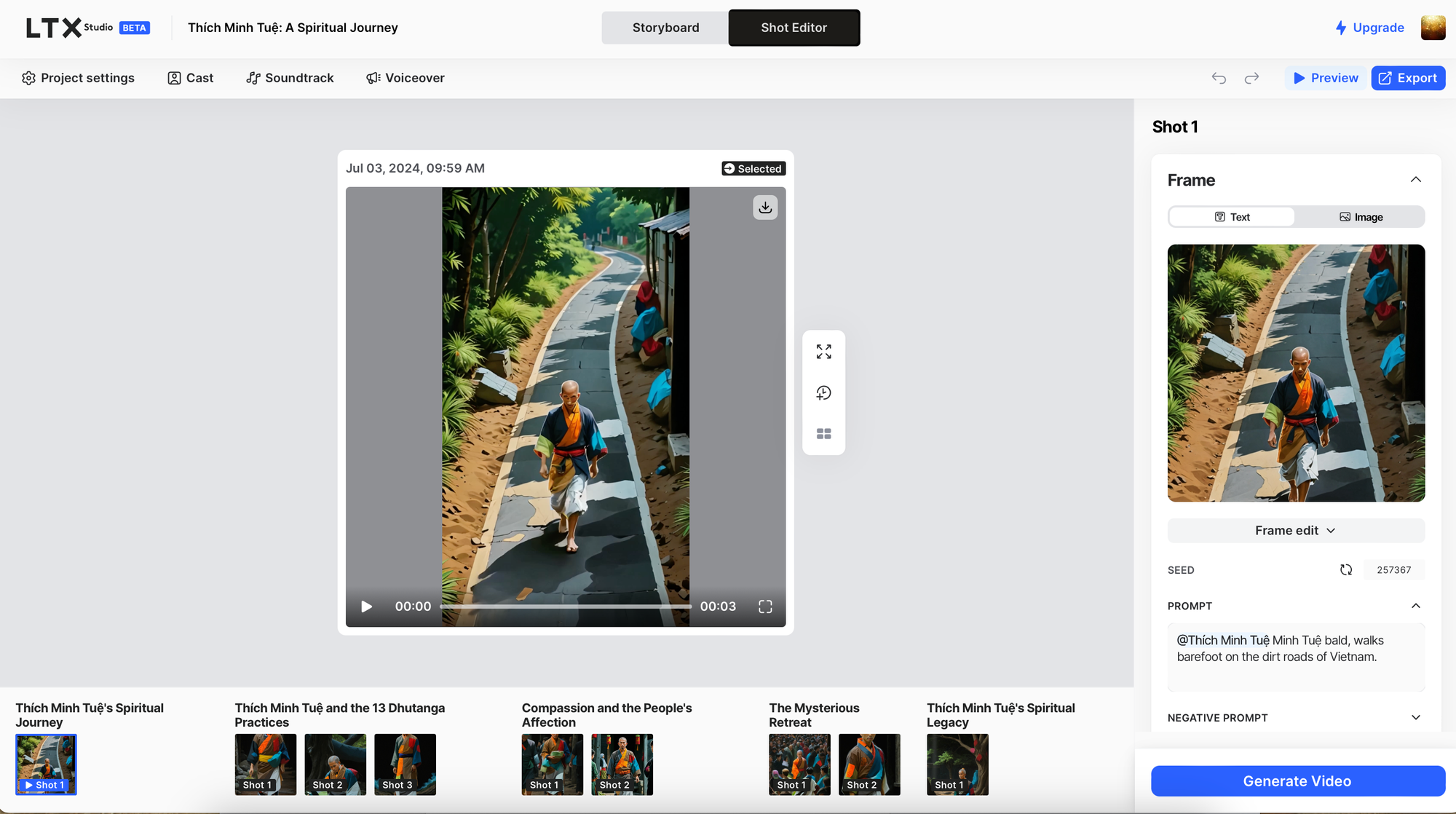The width and height of the screenshot is (1456, 814).
Task: Click the undo arrow icon
Action: (1219, 78)
